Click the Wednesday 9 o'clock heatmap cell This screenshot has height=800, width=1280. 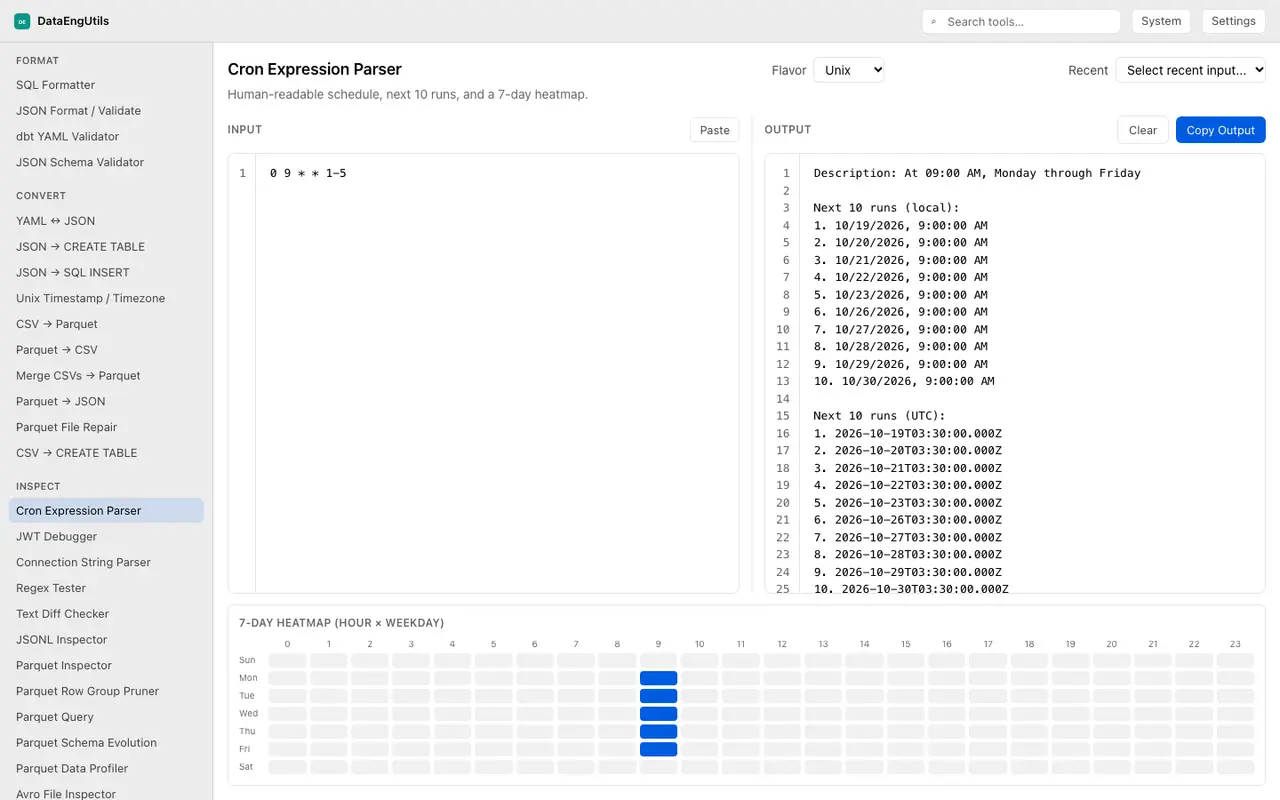click(659, 714)
